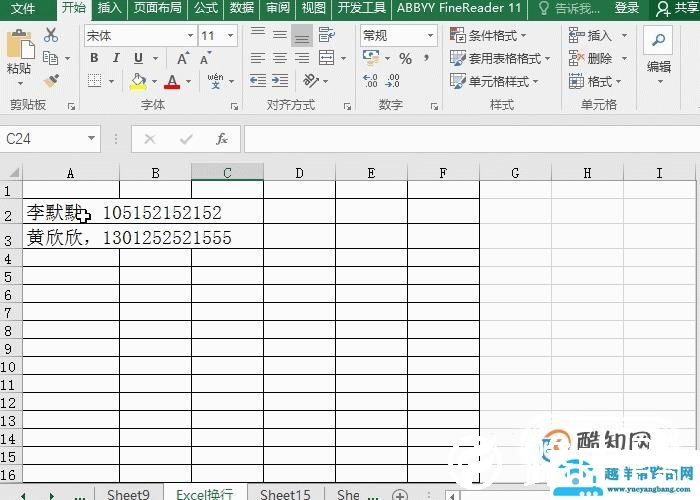Click the Cut scissors icon
The image size is (700, 500).
[51, 35]
